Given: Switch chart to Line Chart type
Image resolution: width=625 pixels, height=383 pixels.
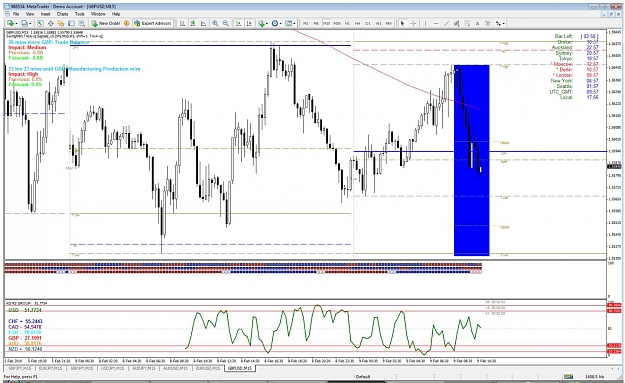Looking at the screenshot, I should [x=203, y=23].
